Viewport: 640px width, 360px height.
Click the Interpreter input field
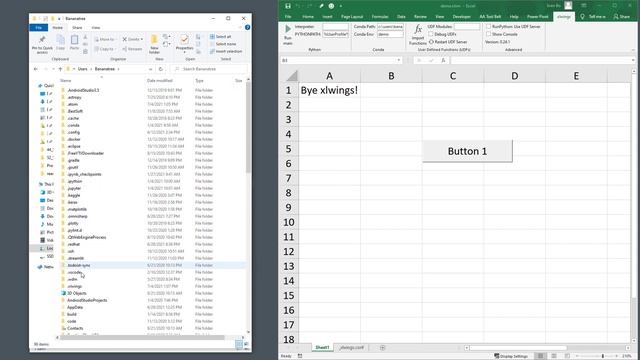(336, 26)
